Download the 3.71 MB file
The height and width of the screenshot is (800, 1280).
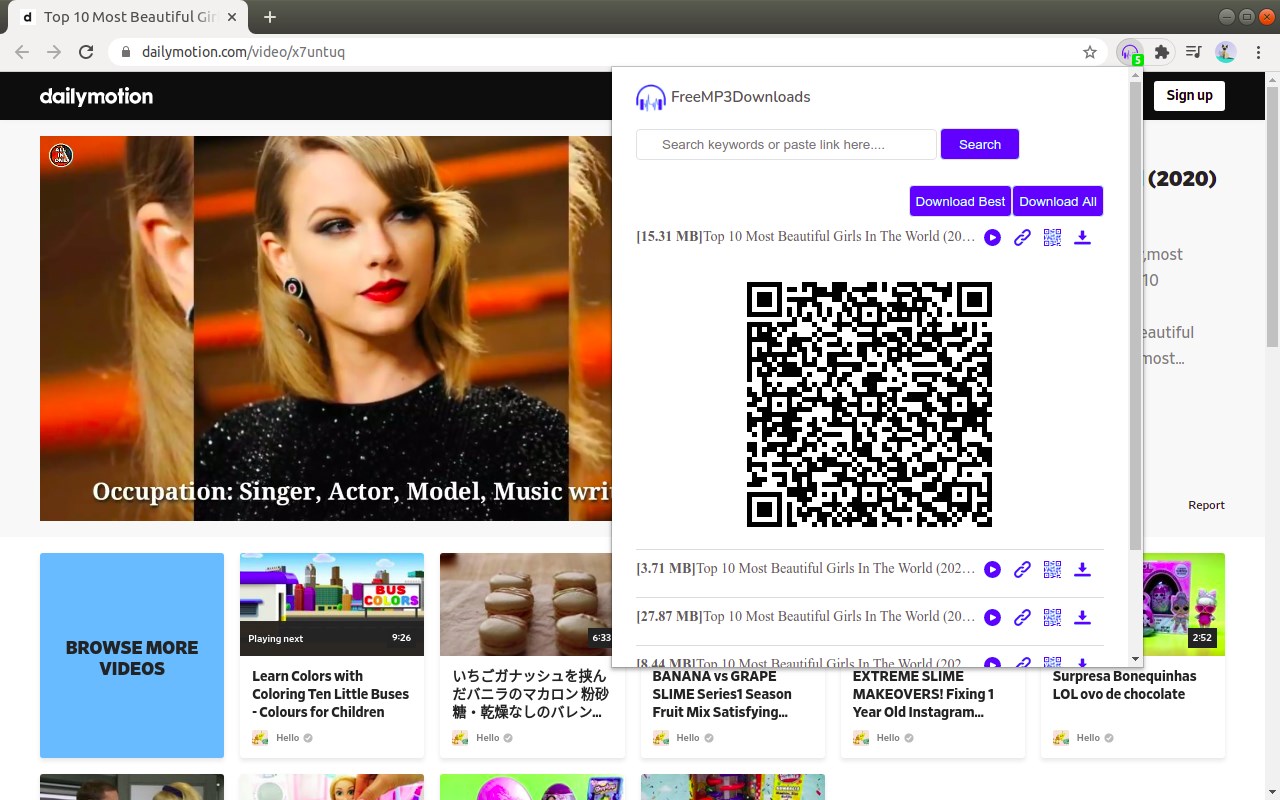click(x=1082, y=569)
